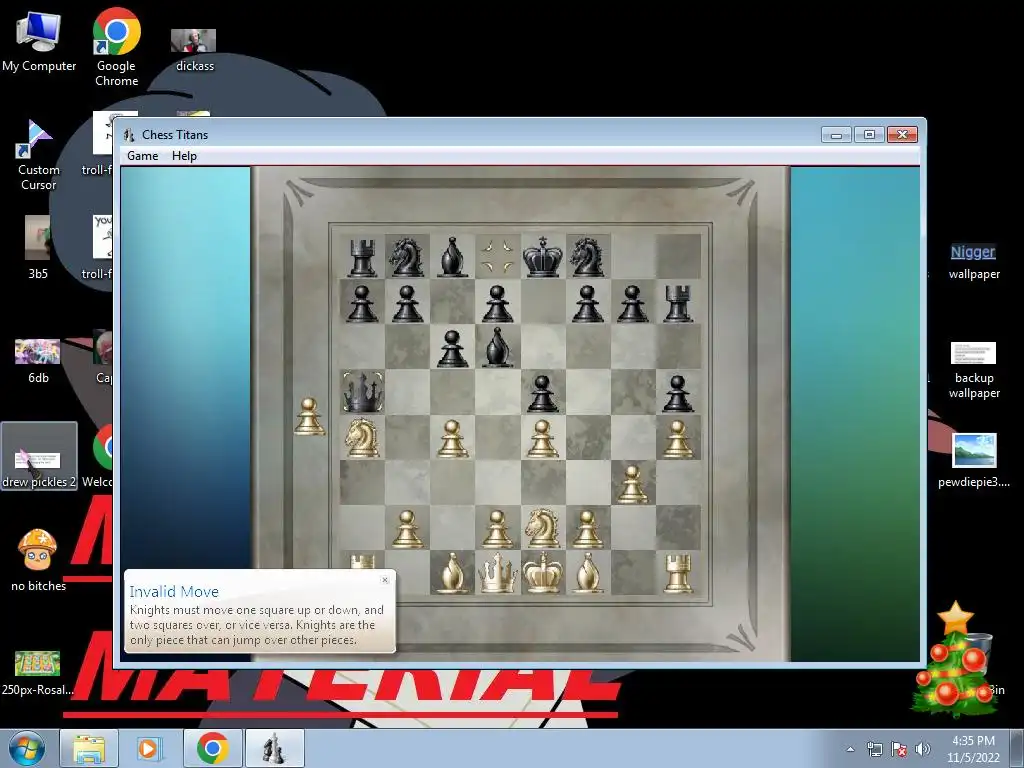Click the black pawn on a7
The width and height of the screenshot is (1024, 768).
pyautogui.click(x=362, y=303)
